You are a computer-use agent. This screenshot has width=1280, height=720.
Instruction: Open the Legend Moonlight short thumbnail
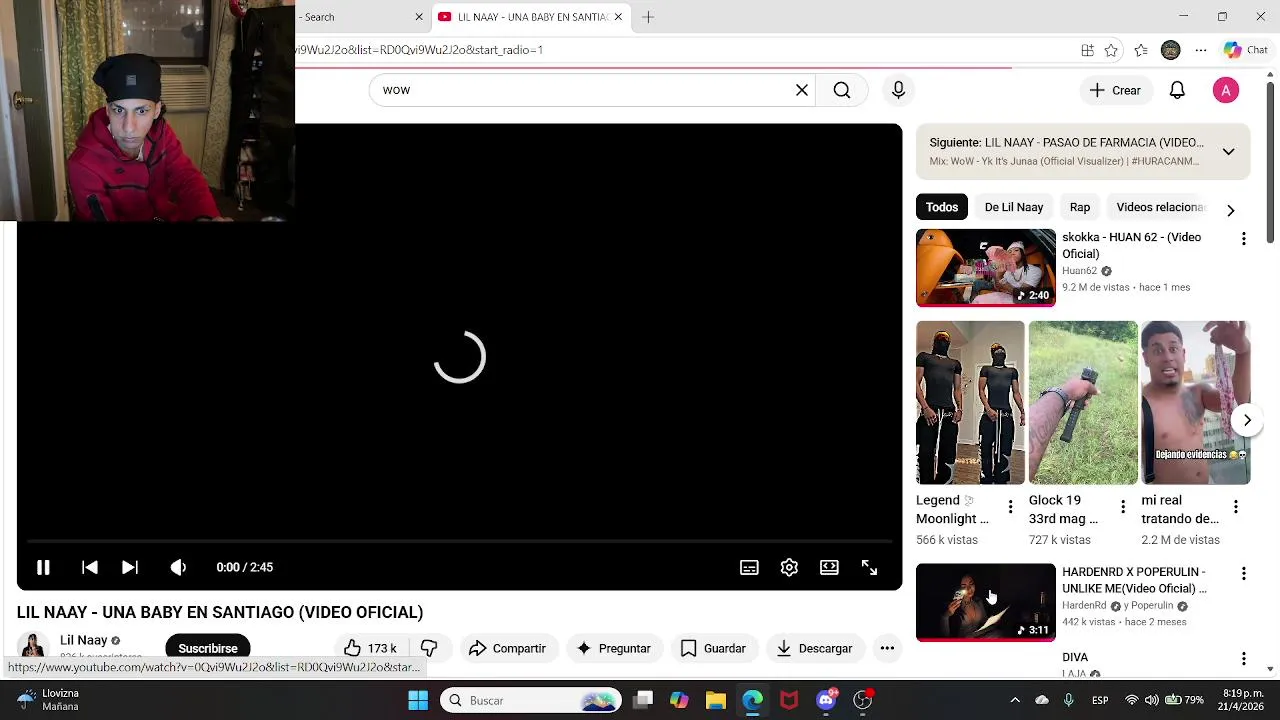[970, 403]
